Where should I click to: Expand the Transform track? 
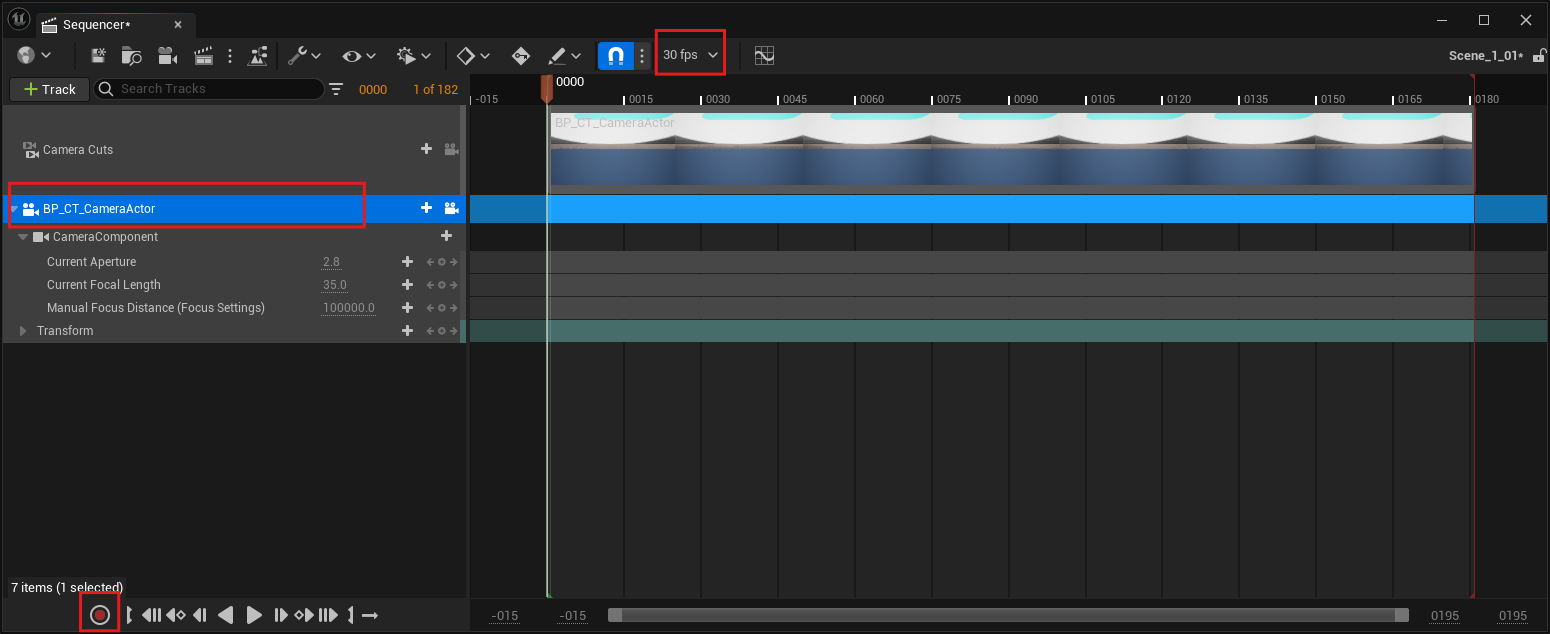(x=23, y=331)
